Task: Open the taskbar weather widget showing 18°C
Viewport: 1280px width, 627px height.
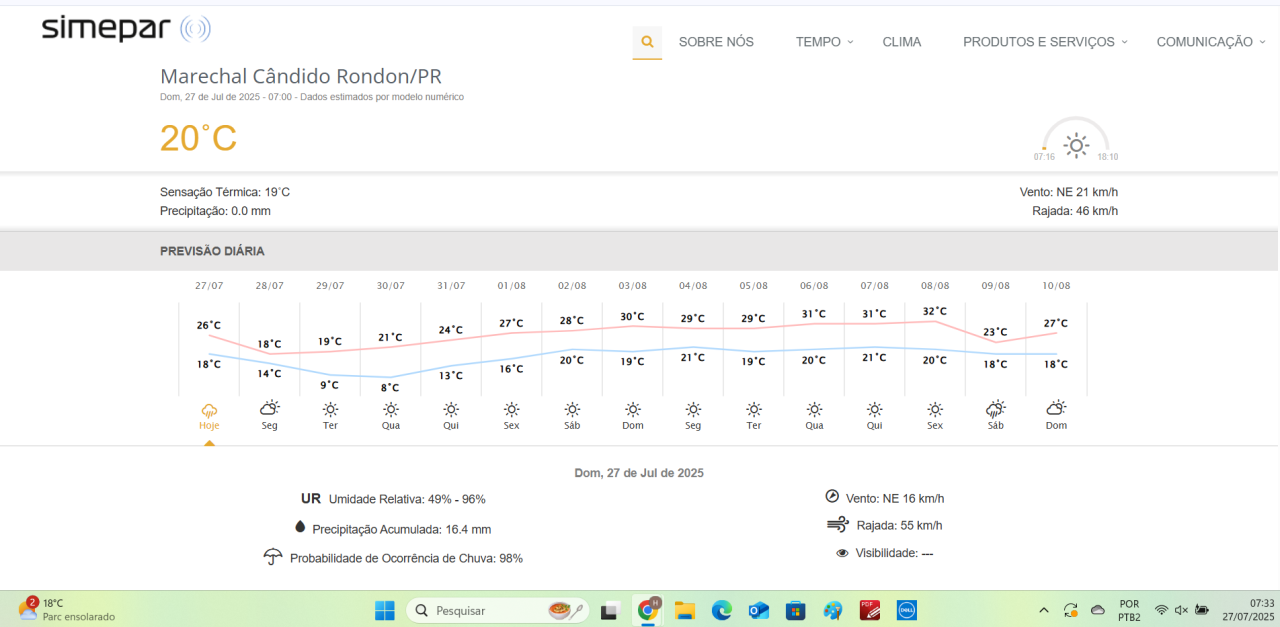Action: click(x=66, y=609)
